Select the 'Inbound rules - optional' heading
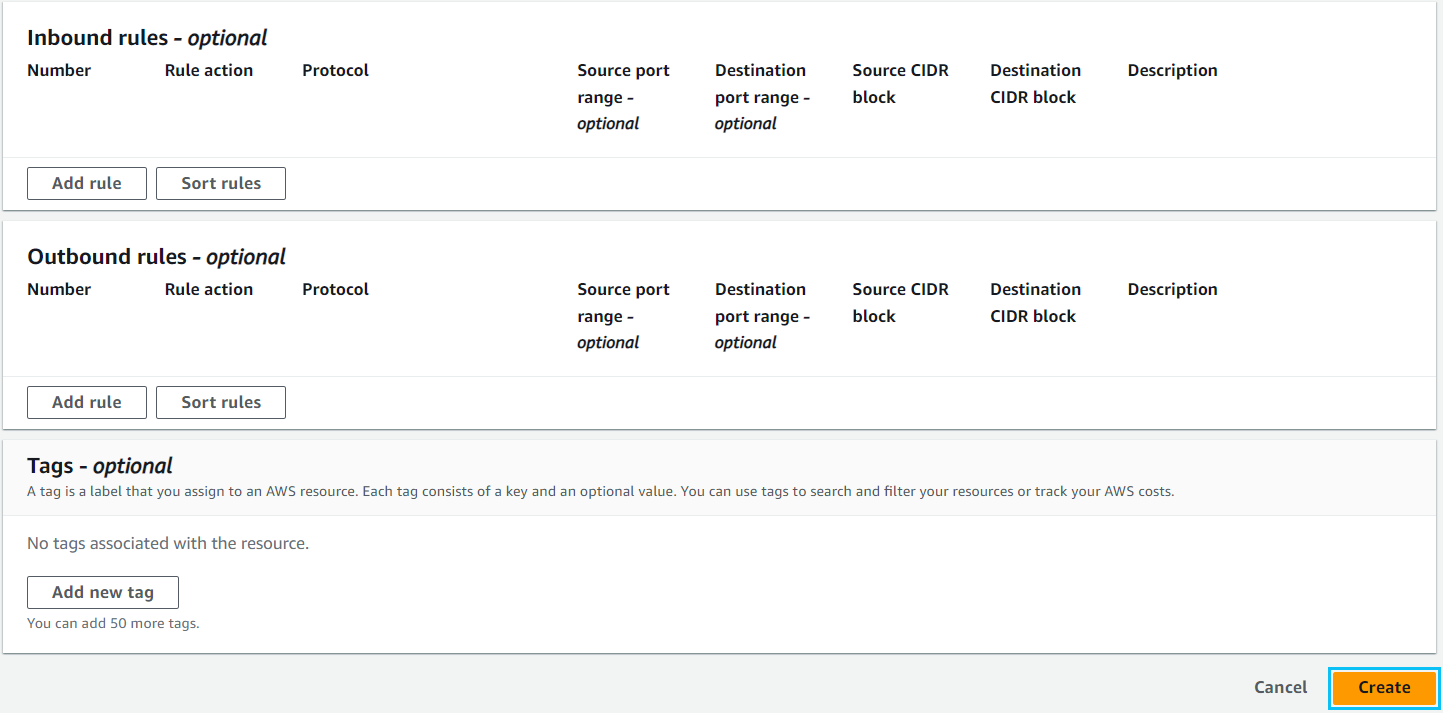The height and width of the screenshot is (713, 1443). click(x=147, y=38)
